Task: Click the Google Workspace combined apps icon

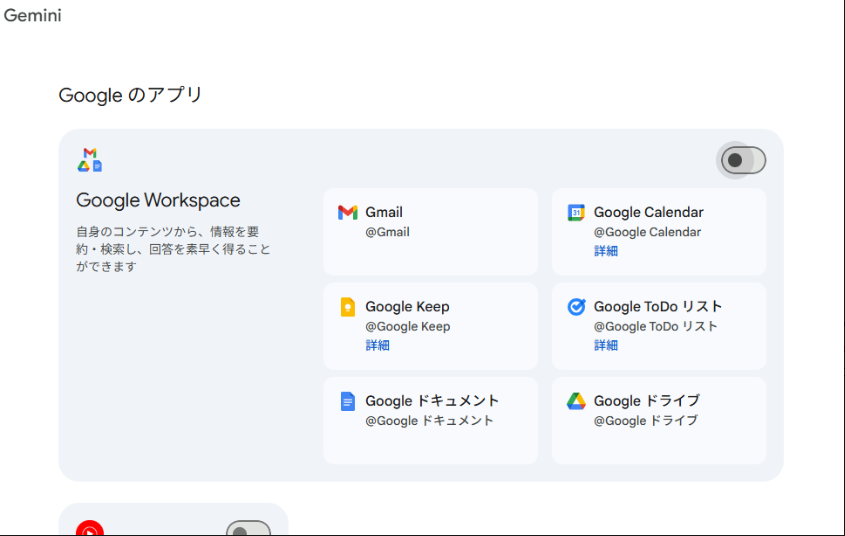Action: click(90, 160)
